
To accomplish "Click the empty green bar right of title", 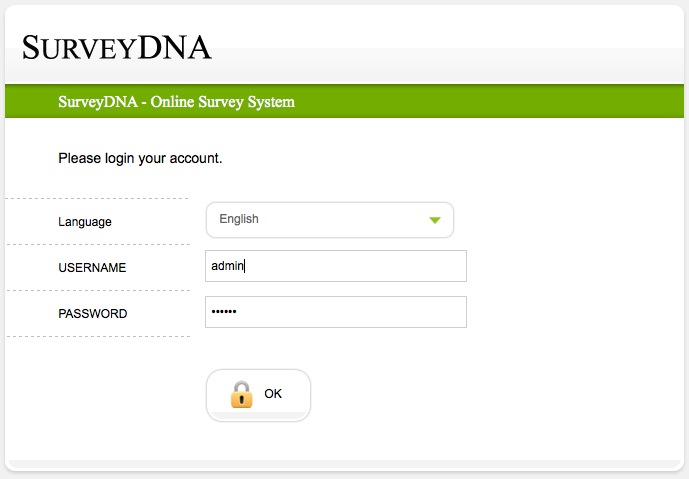I will point(500,102).
